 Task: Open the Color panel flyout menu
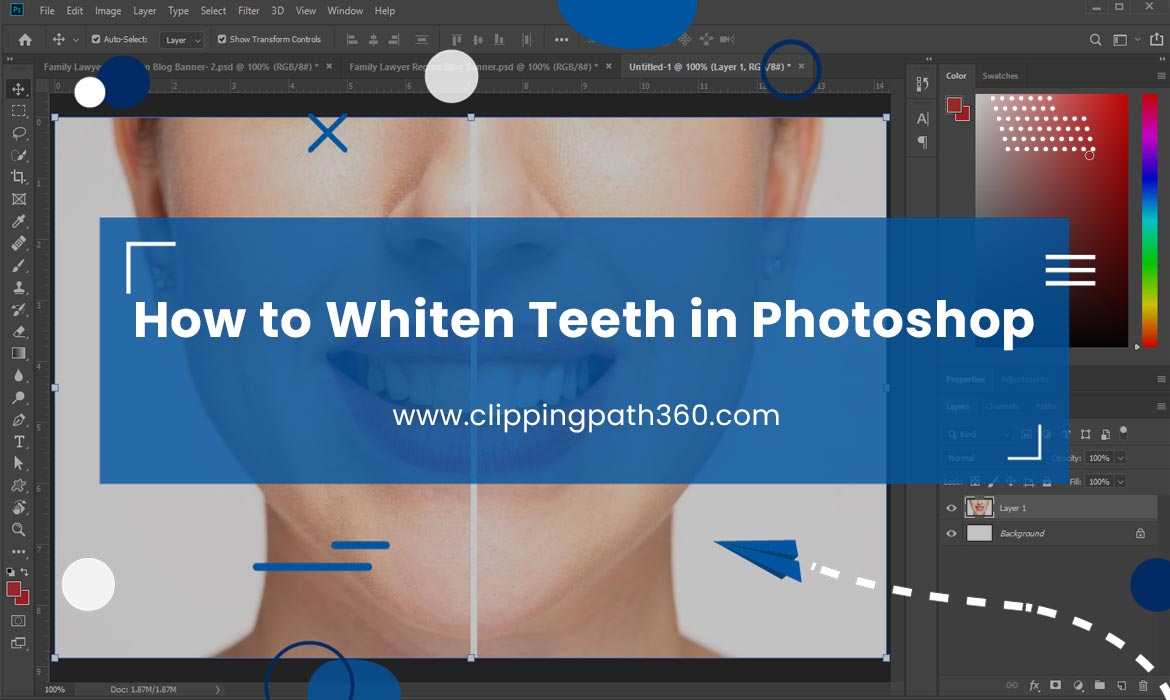click(1161, 76)
